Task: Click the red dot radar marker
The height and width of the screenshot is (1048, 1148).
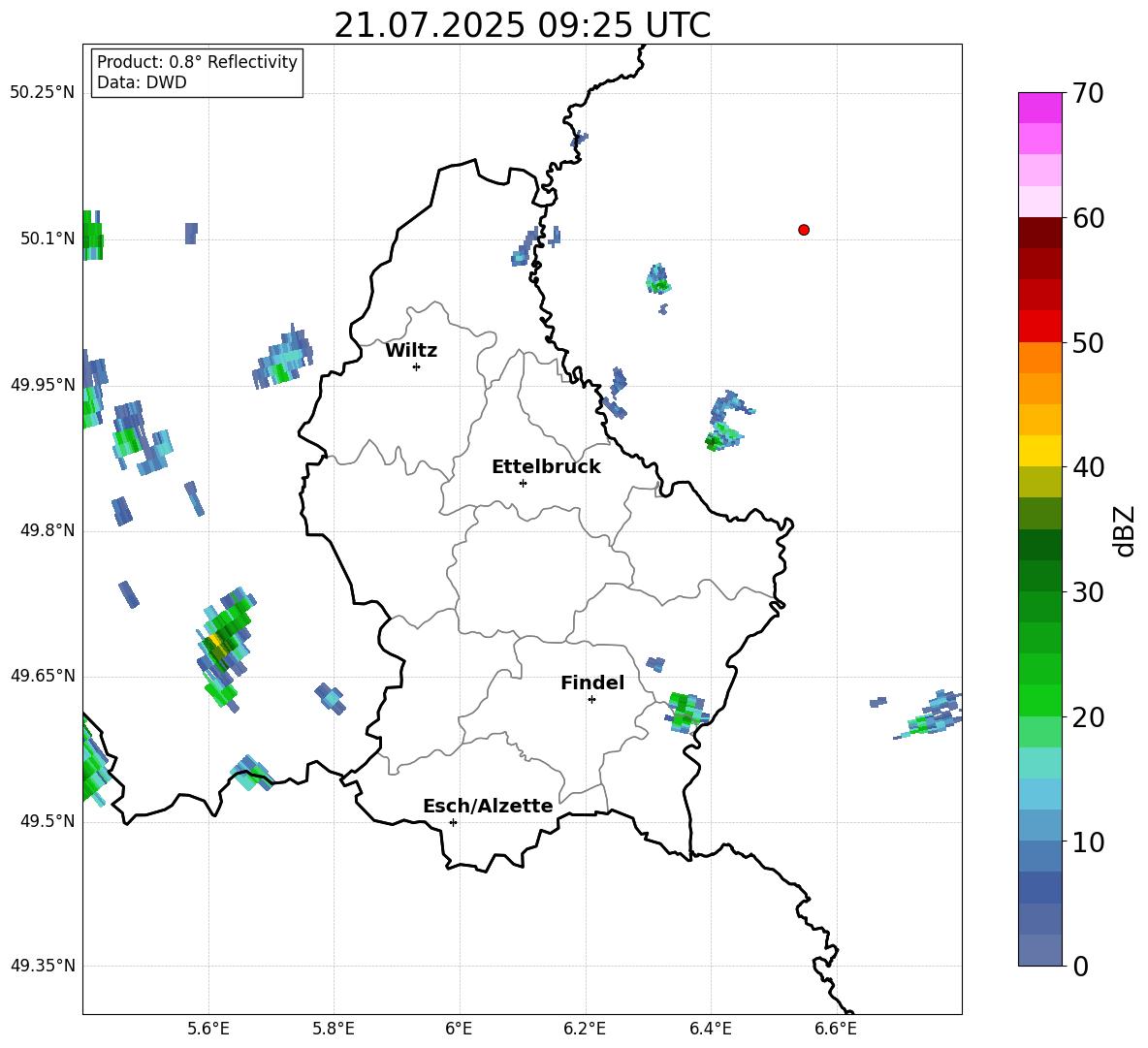Action: 803,230
